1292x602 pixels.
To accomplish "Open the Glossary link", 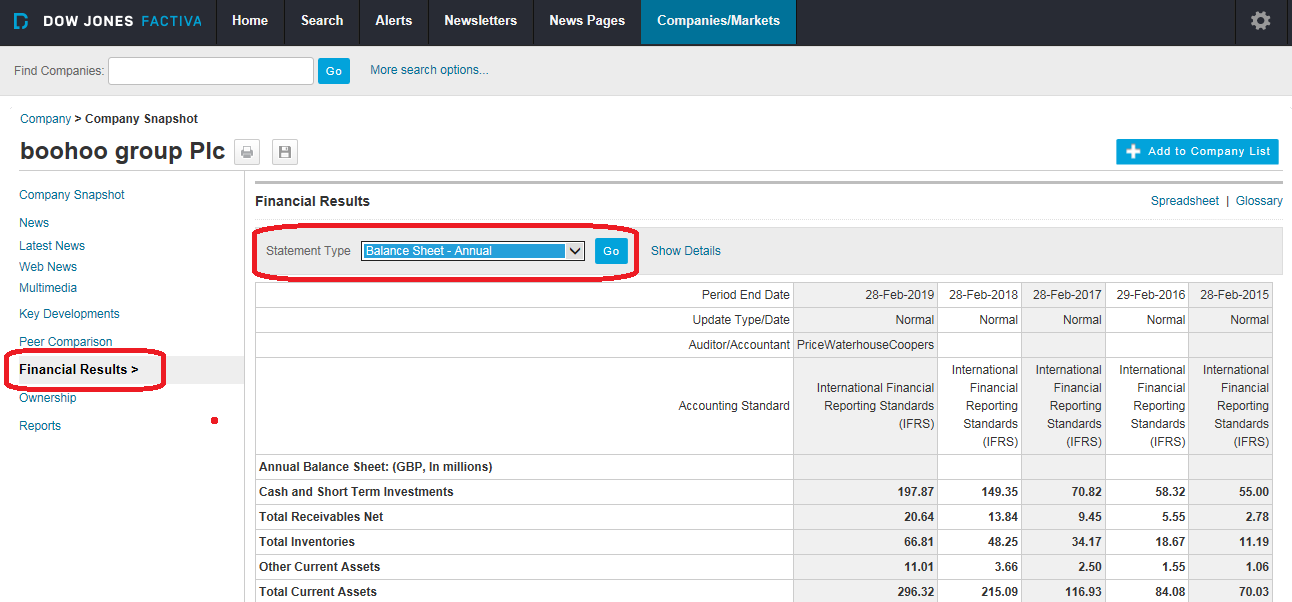I will pos(1258,201).
